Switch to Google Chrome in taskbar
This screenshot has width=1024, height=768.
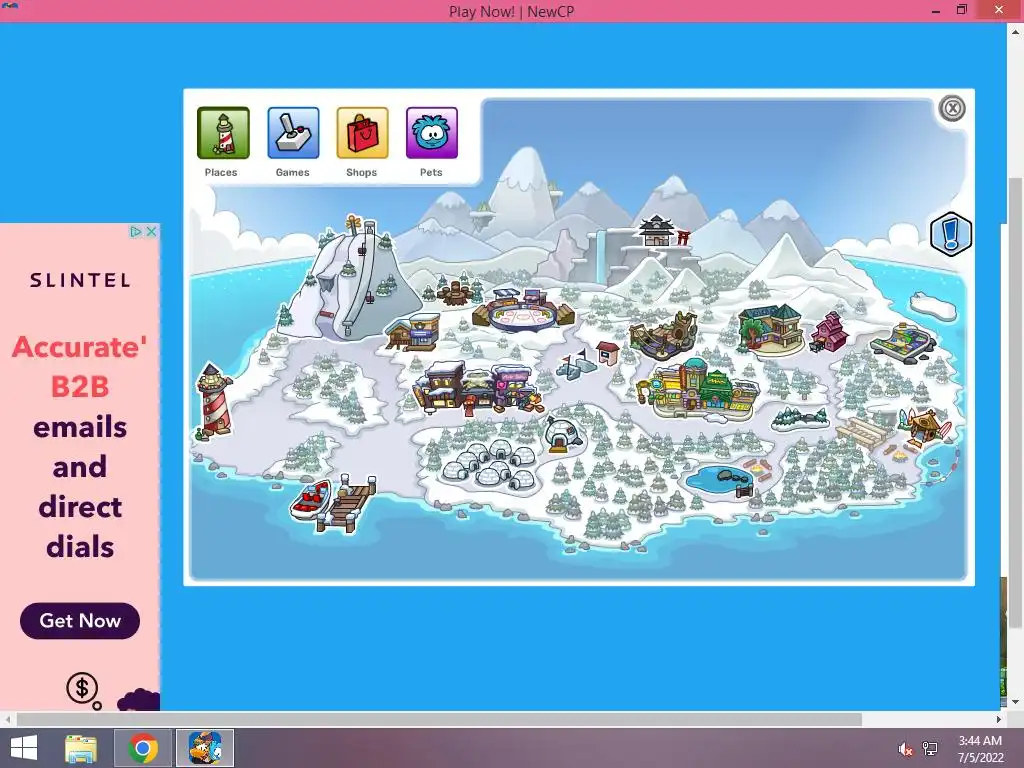point(143,748)
